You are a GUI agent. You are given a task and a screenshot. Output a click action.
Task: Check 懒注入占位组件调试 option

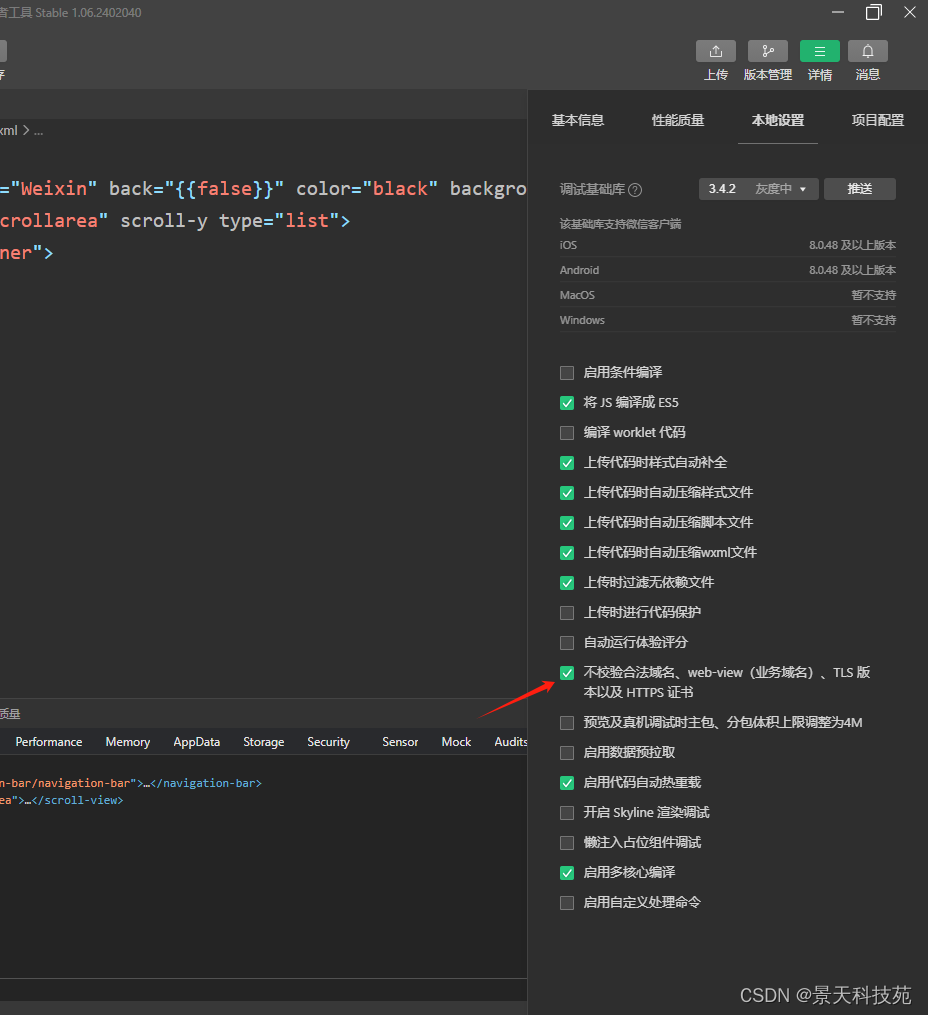[567, 843]
